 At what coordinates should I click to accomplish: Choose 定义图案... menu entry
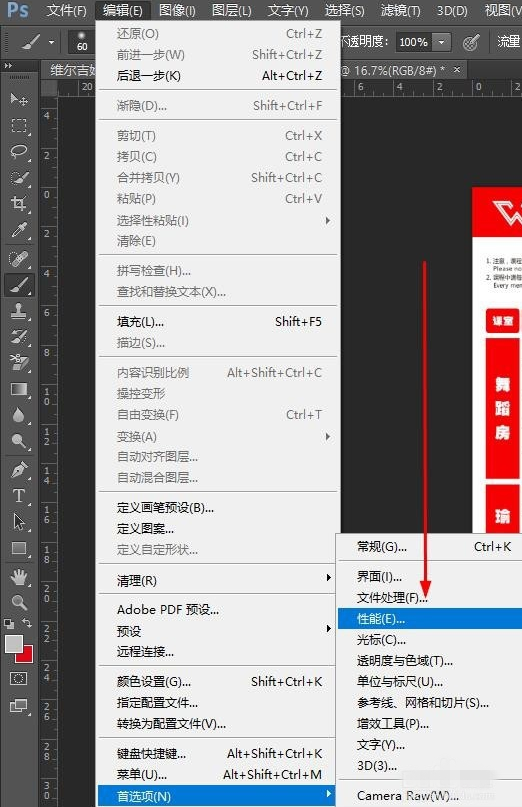(218, 529)
